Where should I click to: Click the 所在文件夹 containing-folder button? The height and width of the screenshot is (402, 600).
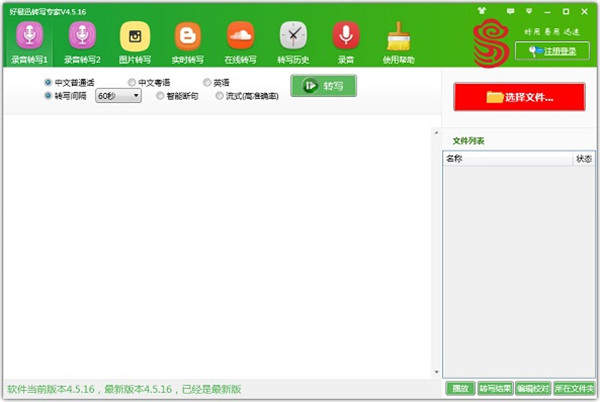click(x=574, y=389)
